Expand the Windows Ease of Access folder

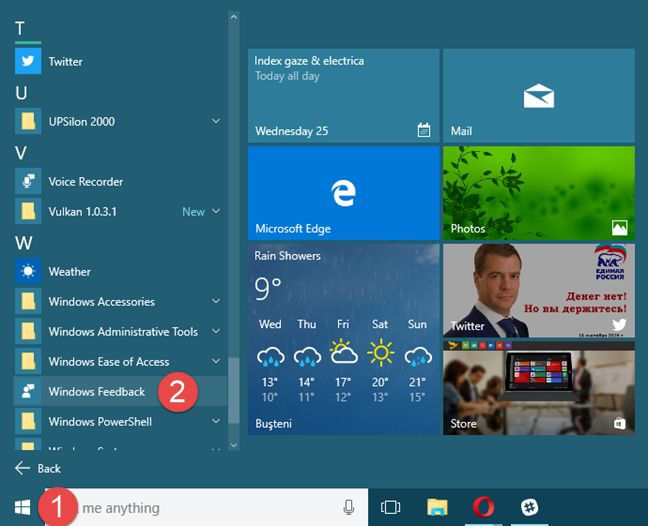[x=216, y=362]
